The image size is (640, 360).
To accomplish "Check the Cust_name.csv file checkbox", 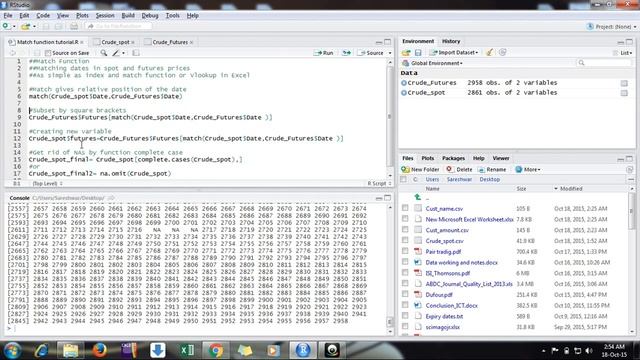I will tap(405, 208).
